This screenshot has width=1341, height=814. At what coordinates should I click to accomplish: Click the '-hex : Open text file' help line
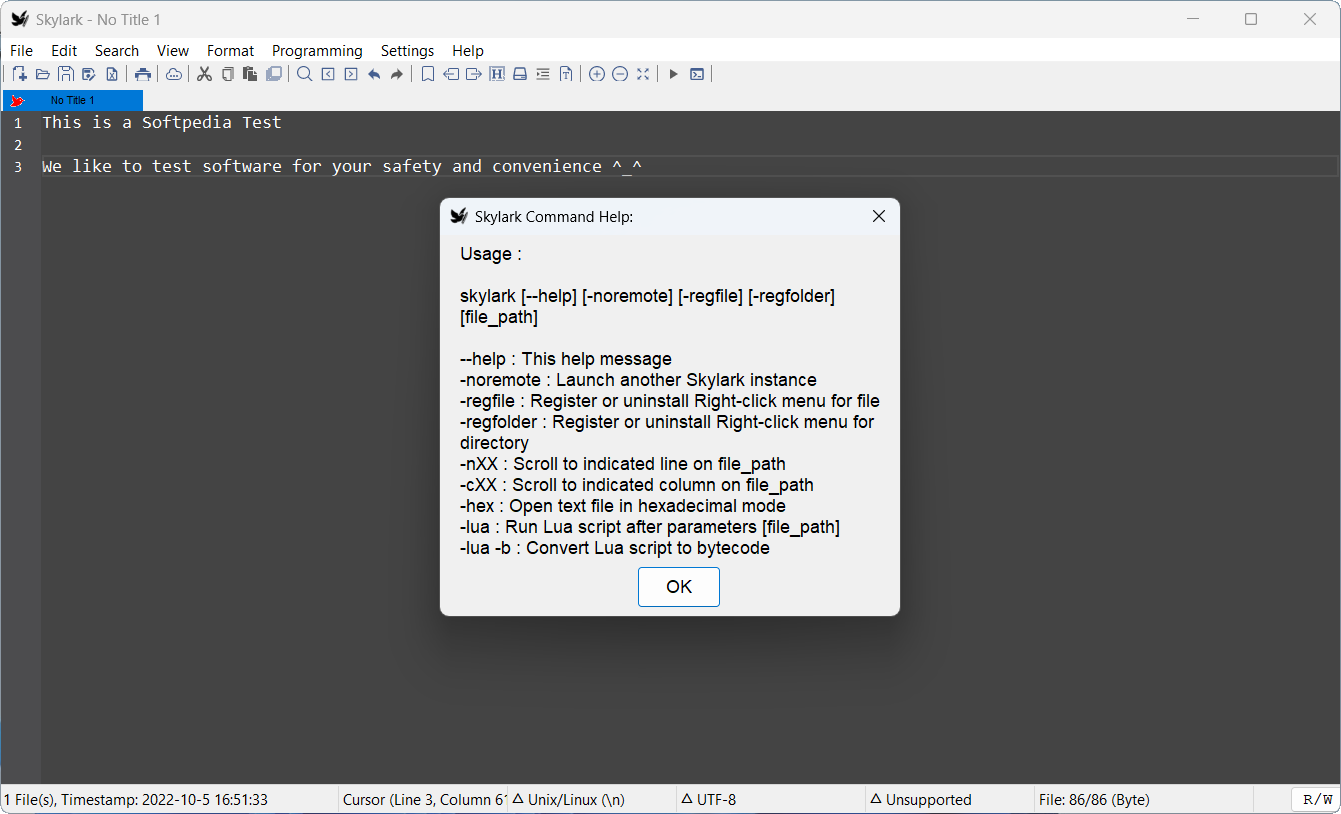(623, 506)
